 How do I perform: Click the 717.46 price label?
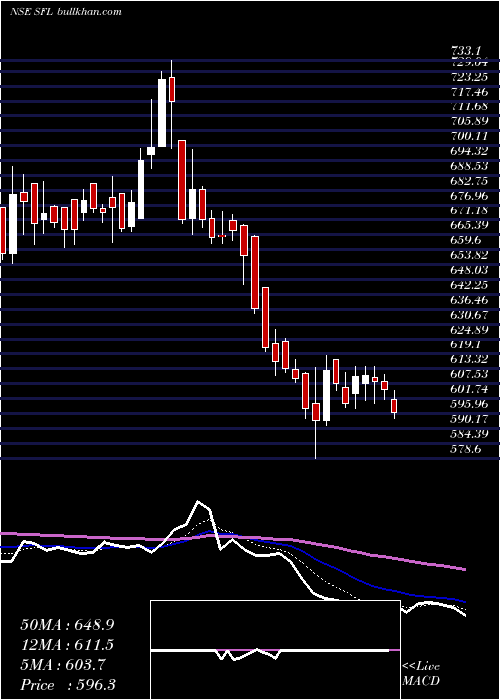[x=468, y=92]
